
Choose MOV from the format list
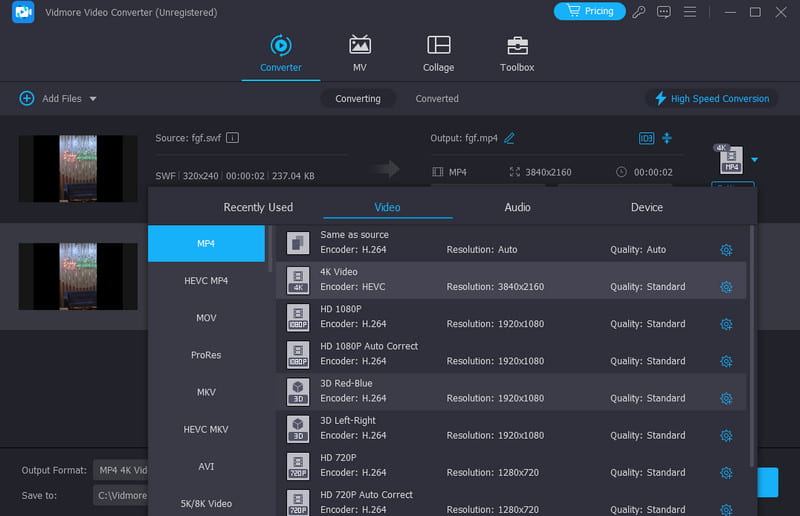pyautogui.click(x=206, y=318)
